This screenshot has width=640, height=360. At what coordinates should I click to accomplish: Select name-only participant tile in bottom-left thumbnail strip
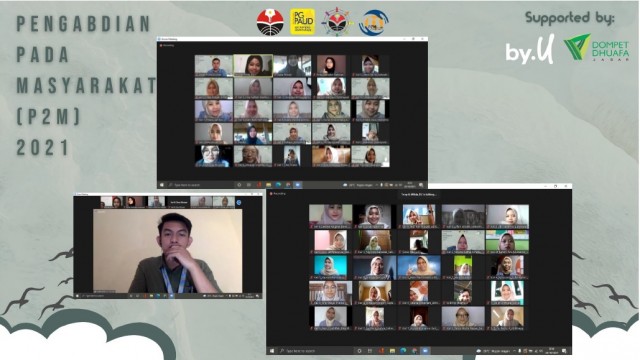point(178,202)
